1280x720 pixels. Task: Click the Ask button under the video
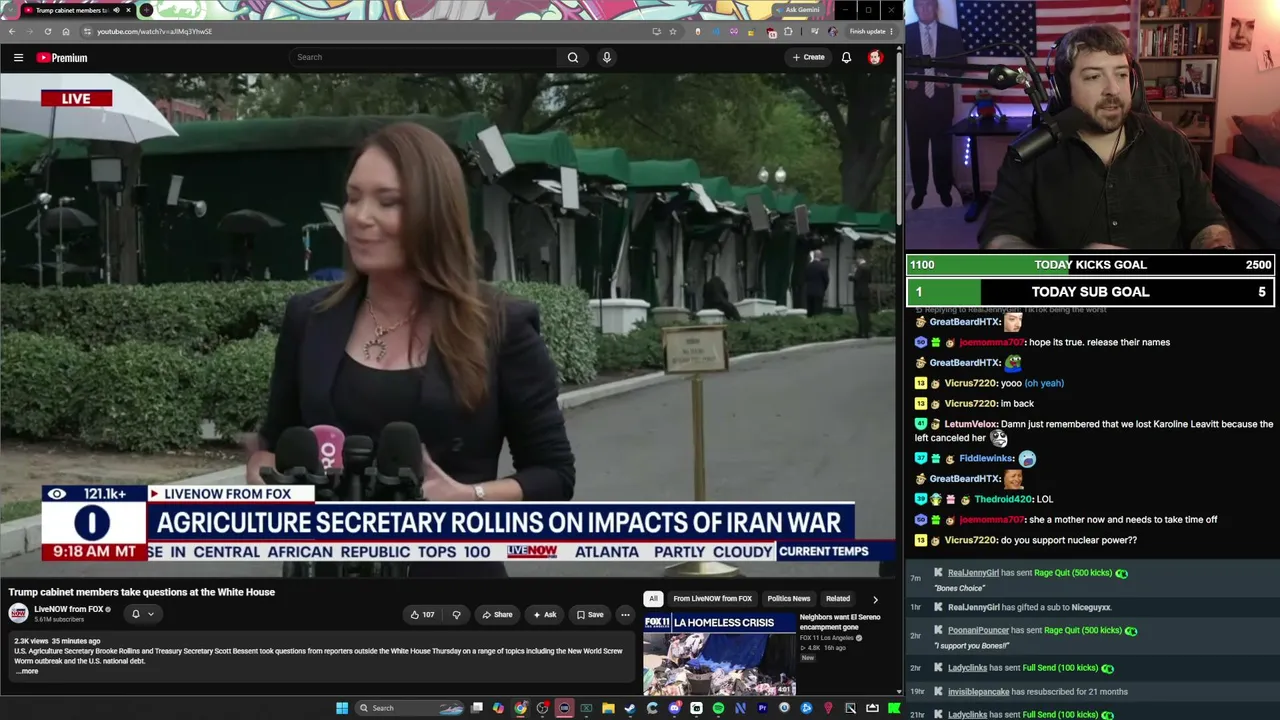545,614
